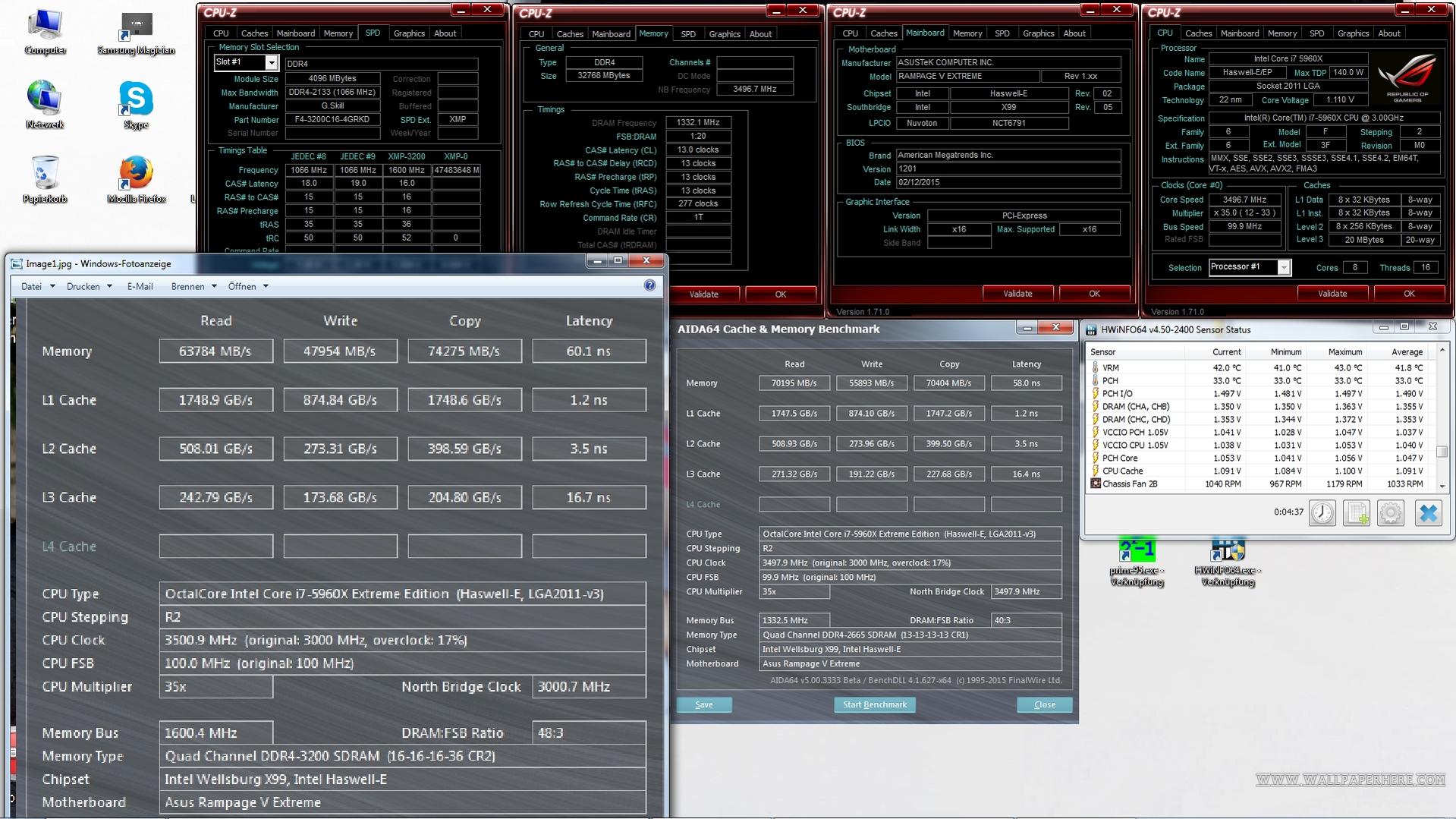
Task: Click the logging sheet icon in HWiNFO64
Action: 1357,513
